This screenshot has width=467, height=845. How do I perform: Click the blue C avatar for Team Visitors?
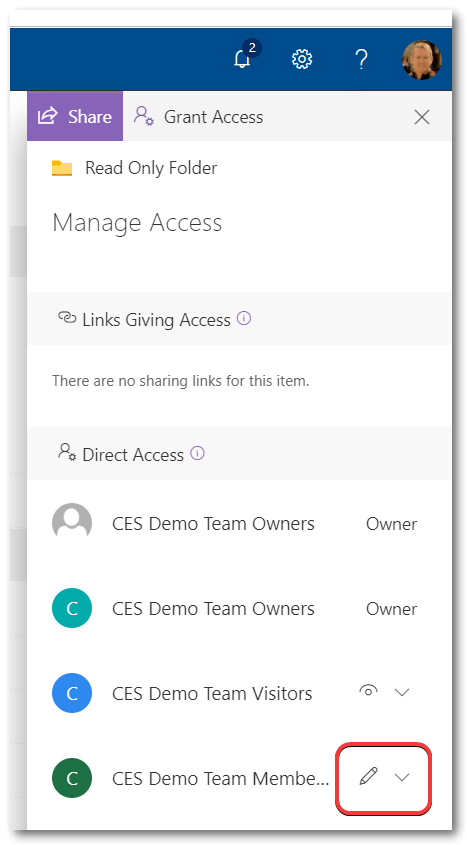[72, 693]
